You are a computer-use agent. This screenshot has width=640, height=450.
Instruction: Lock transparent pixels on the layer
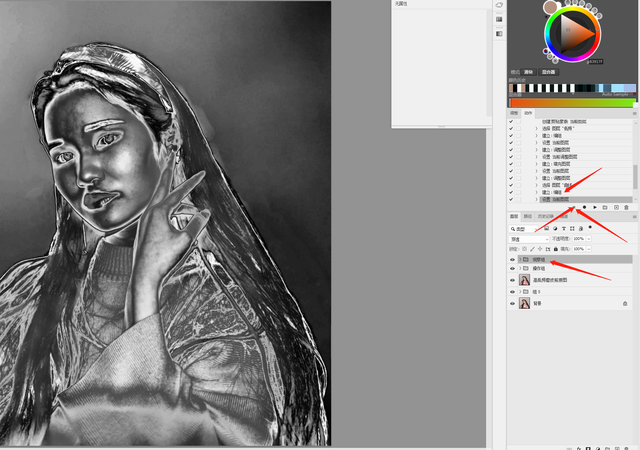pos(524,249)
